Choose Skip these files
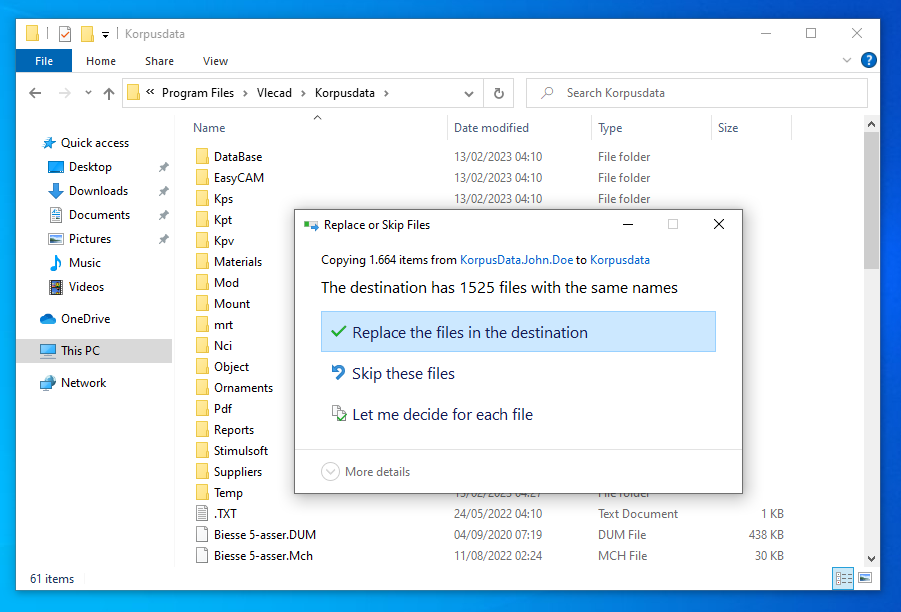 403,374
